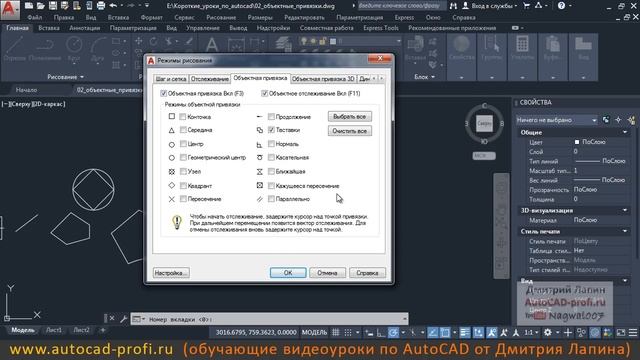The height and width of the screenshot is (360, 640).
Task: Switch to the Отслеживание dialog tab
Action: coord(210,79)
